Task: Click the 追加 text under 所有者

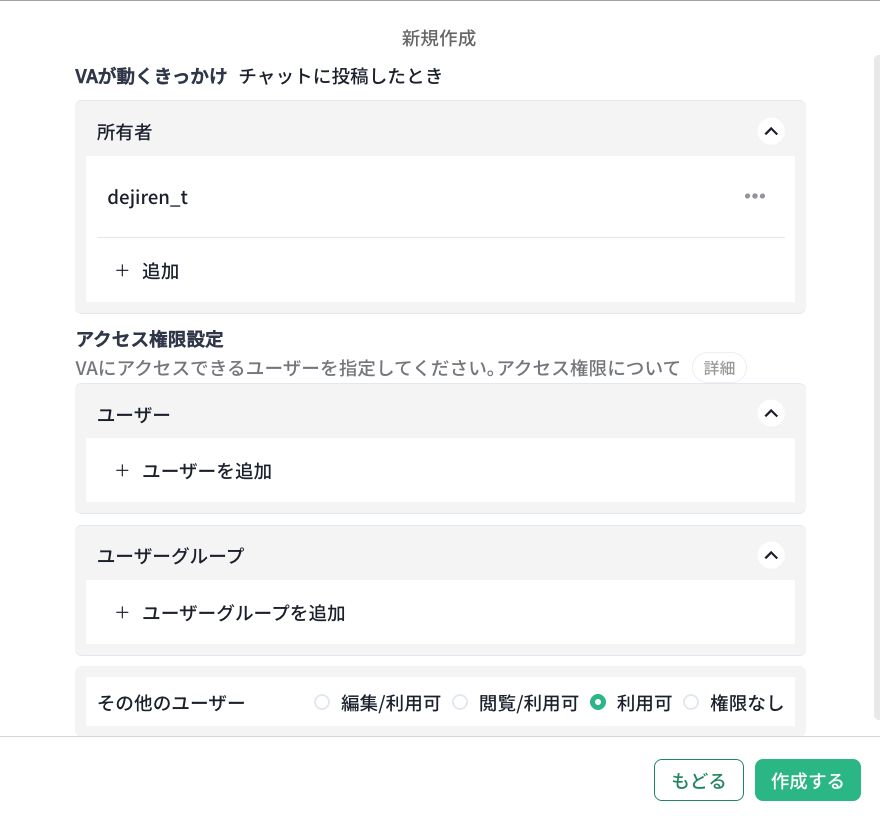Action: [161, 270]
